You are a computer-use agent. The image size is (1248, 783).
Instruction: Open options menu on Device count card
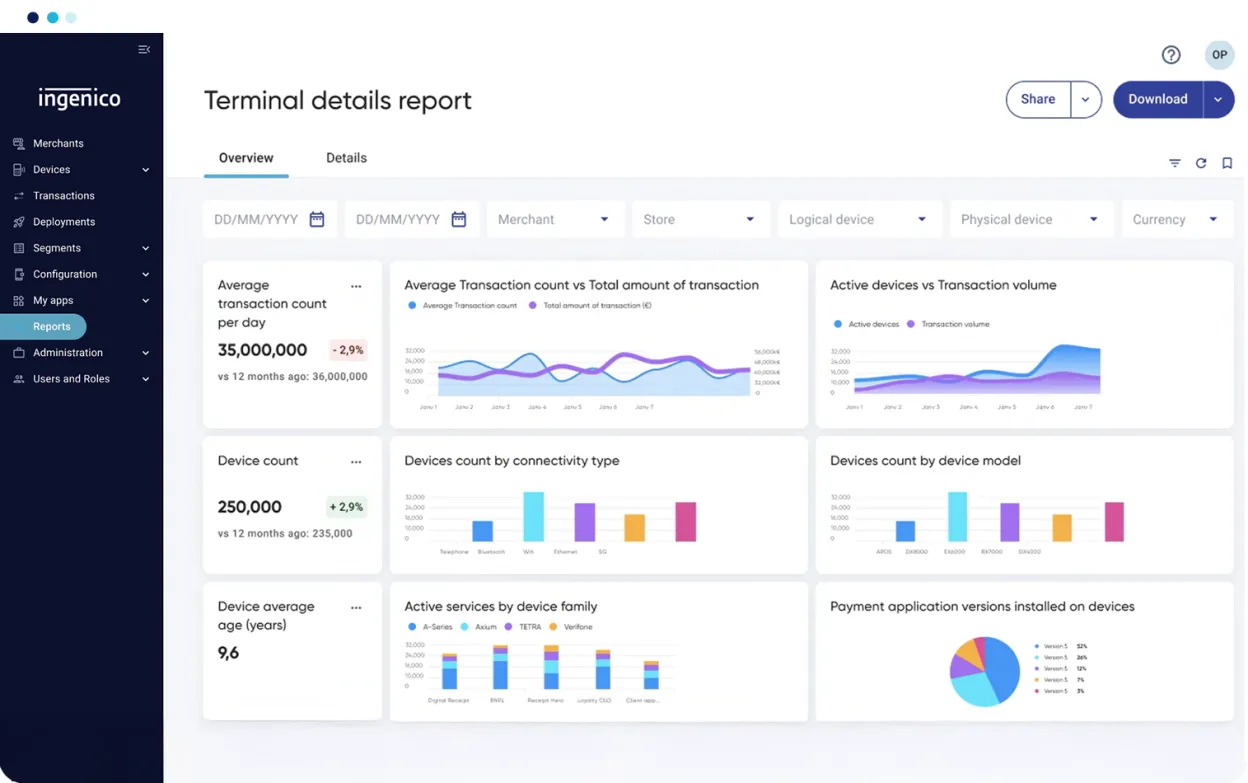(356, 462)
